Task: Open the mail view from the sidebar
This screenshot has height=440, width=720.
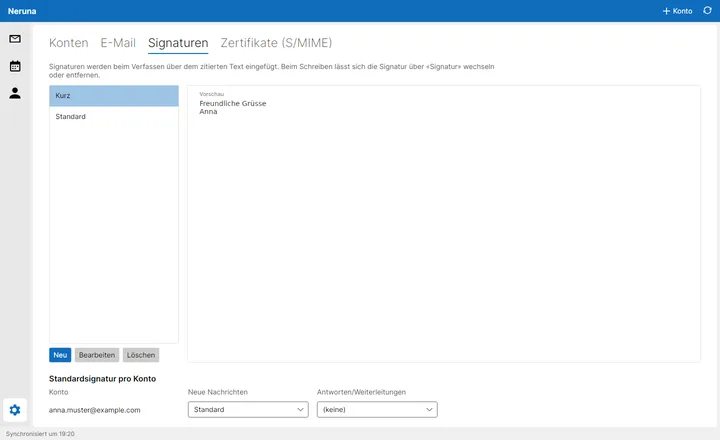Action: pos(15,39)
